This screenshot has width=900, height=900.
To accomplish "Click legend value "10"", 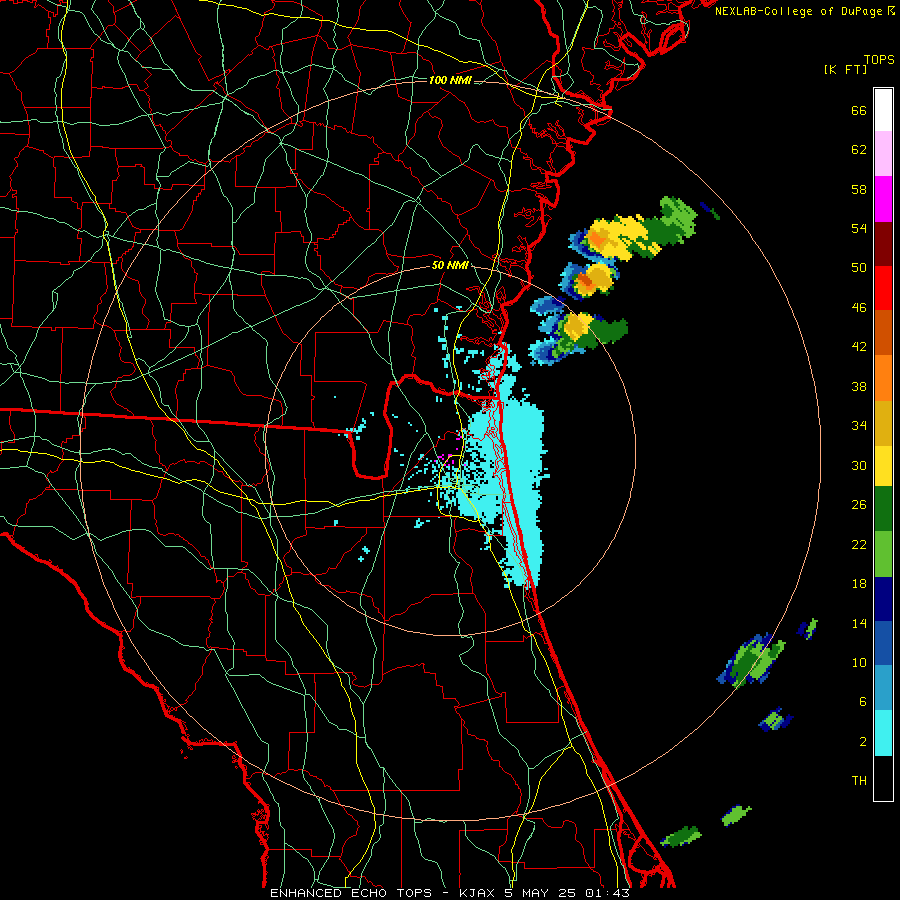I will coord(859,662).
